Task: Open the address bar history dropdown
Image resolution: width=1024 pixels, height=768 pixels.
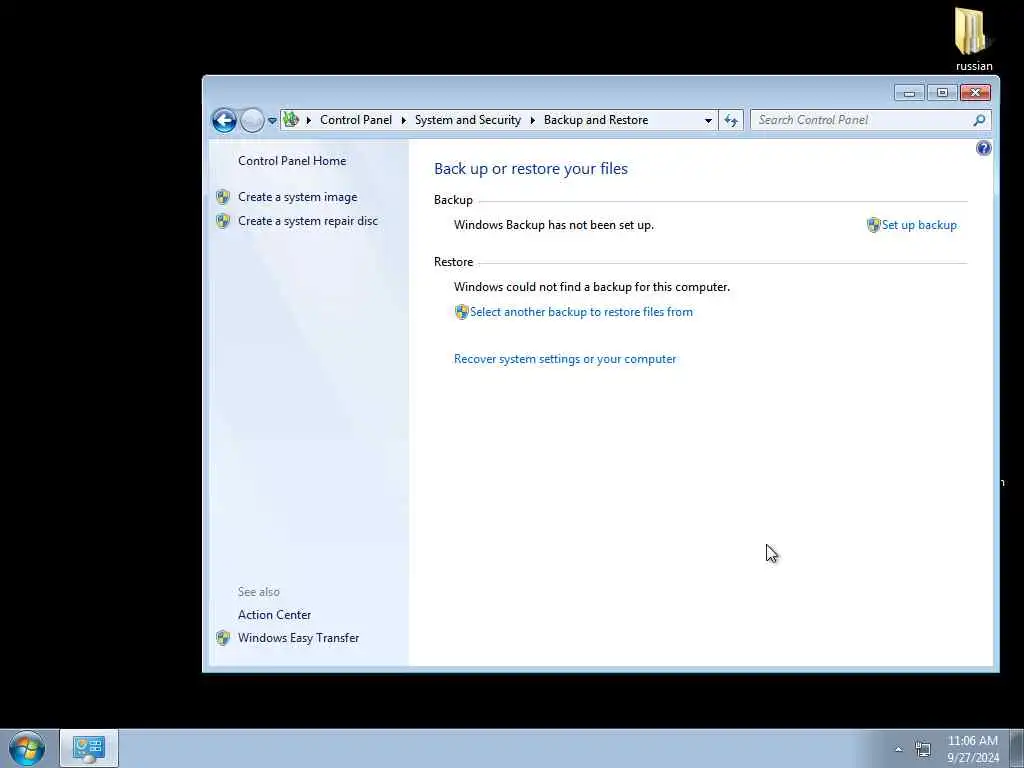Action: pyautogui.click(x=708, y=121)
